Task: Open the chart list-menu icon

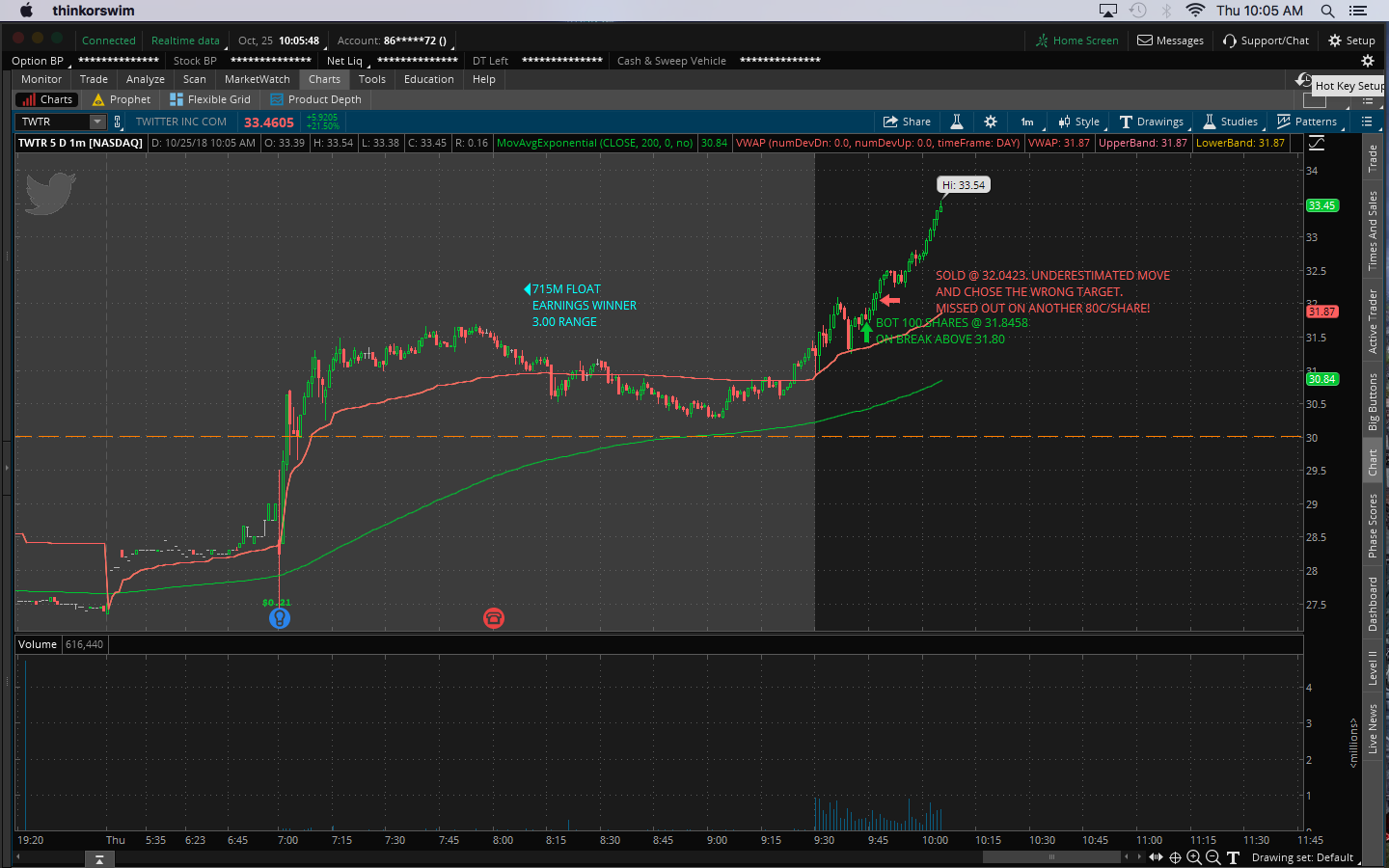Action: (x=1367, y=122)
